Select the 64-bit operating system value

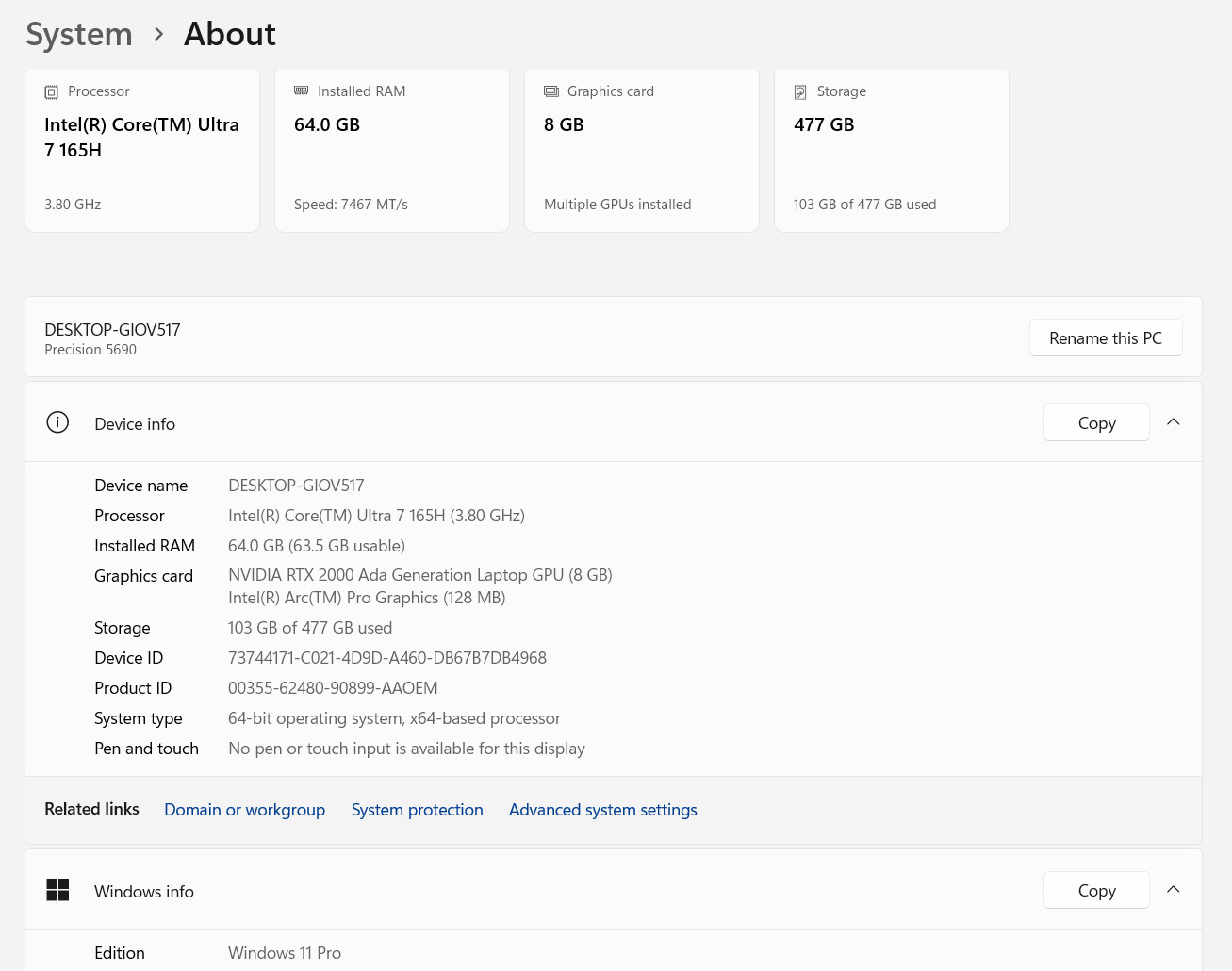[x=394, y=718]
